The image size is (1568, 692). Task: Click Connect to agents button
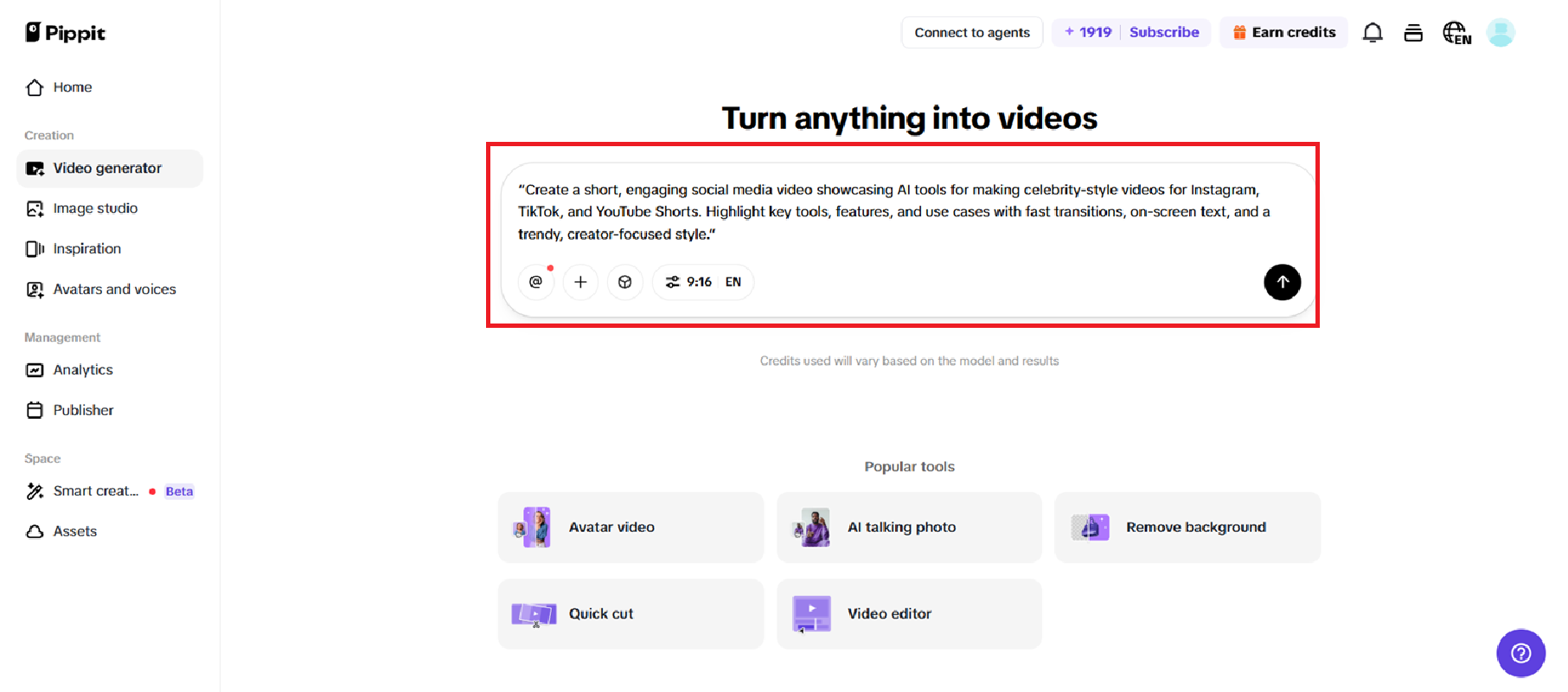(x=972, y=33)
